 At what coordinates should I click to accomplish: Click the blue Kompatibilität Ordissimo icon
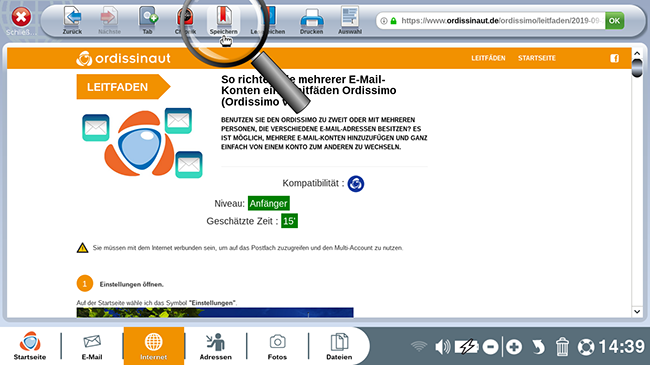click(356, 184)
